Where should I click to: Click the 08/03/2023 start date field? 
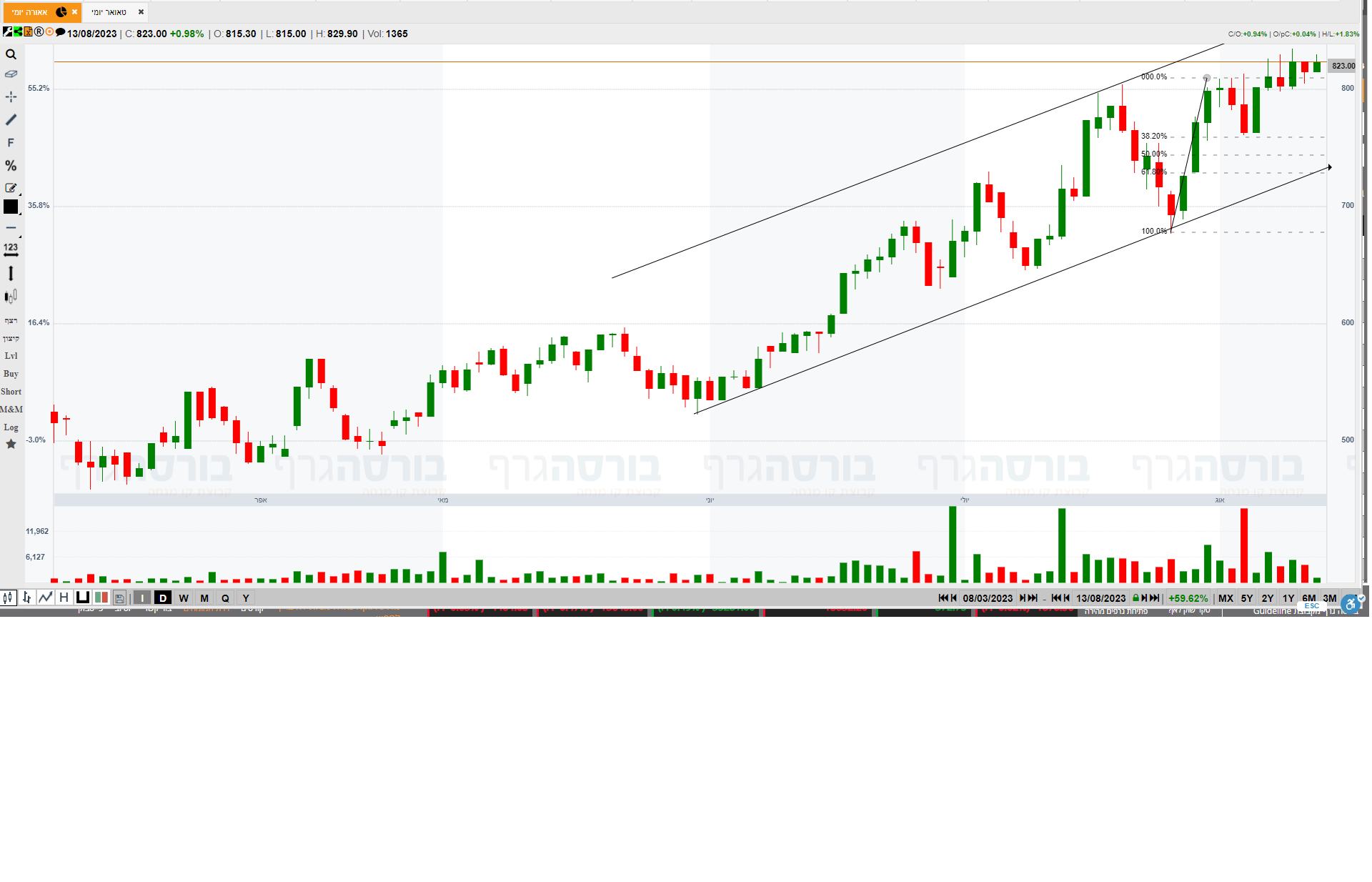coord(988,598)
